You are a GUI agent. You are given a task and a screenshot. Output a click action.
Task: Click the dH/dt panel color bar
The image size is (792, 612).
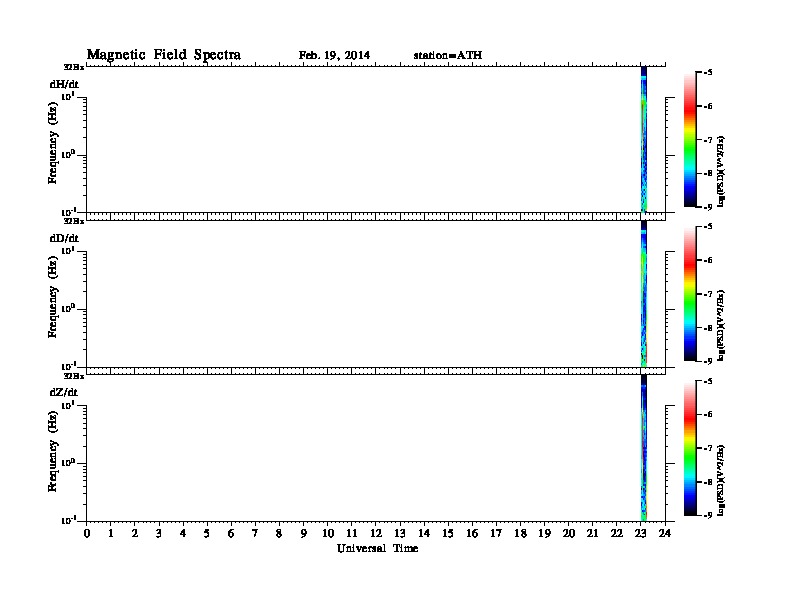[x=690, y=139]
